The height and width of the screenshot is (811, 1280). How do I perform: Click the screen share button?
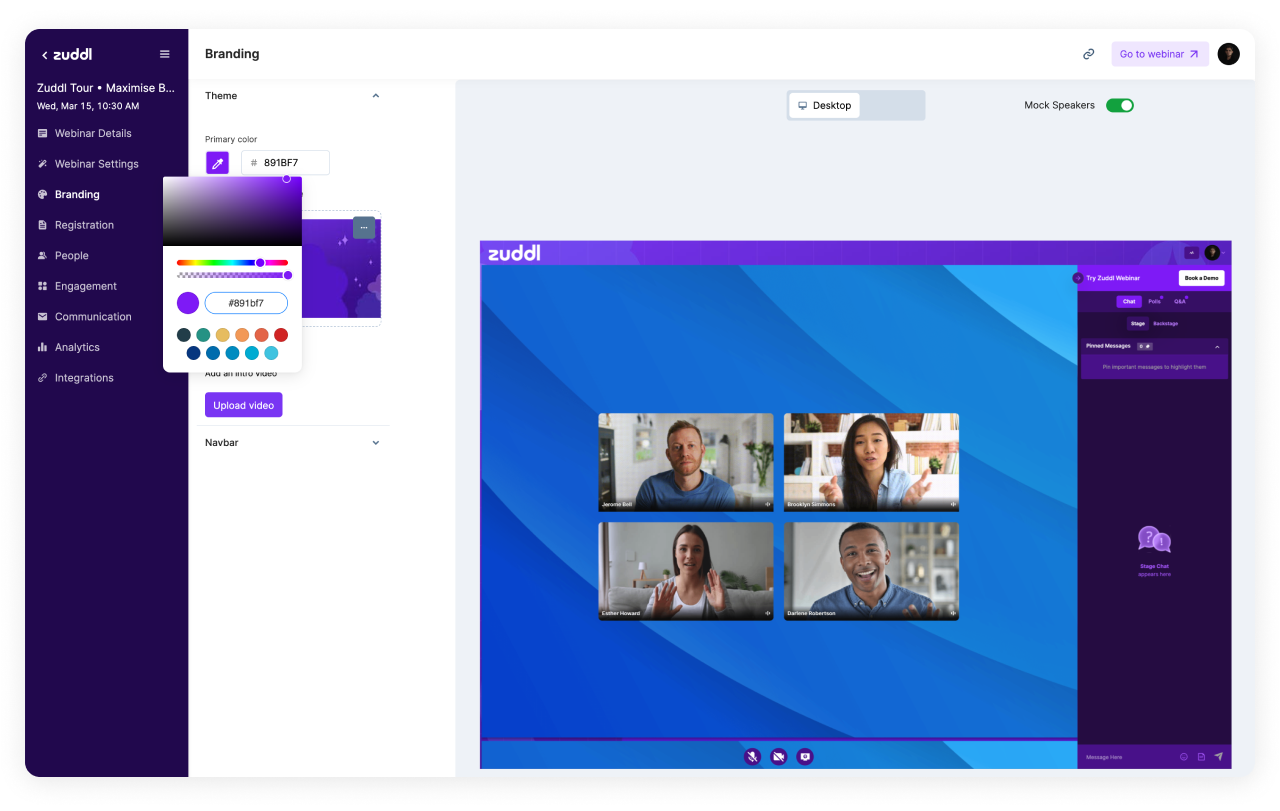(805, 756)
